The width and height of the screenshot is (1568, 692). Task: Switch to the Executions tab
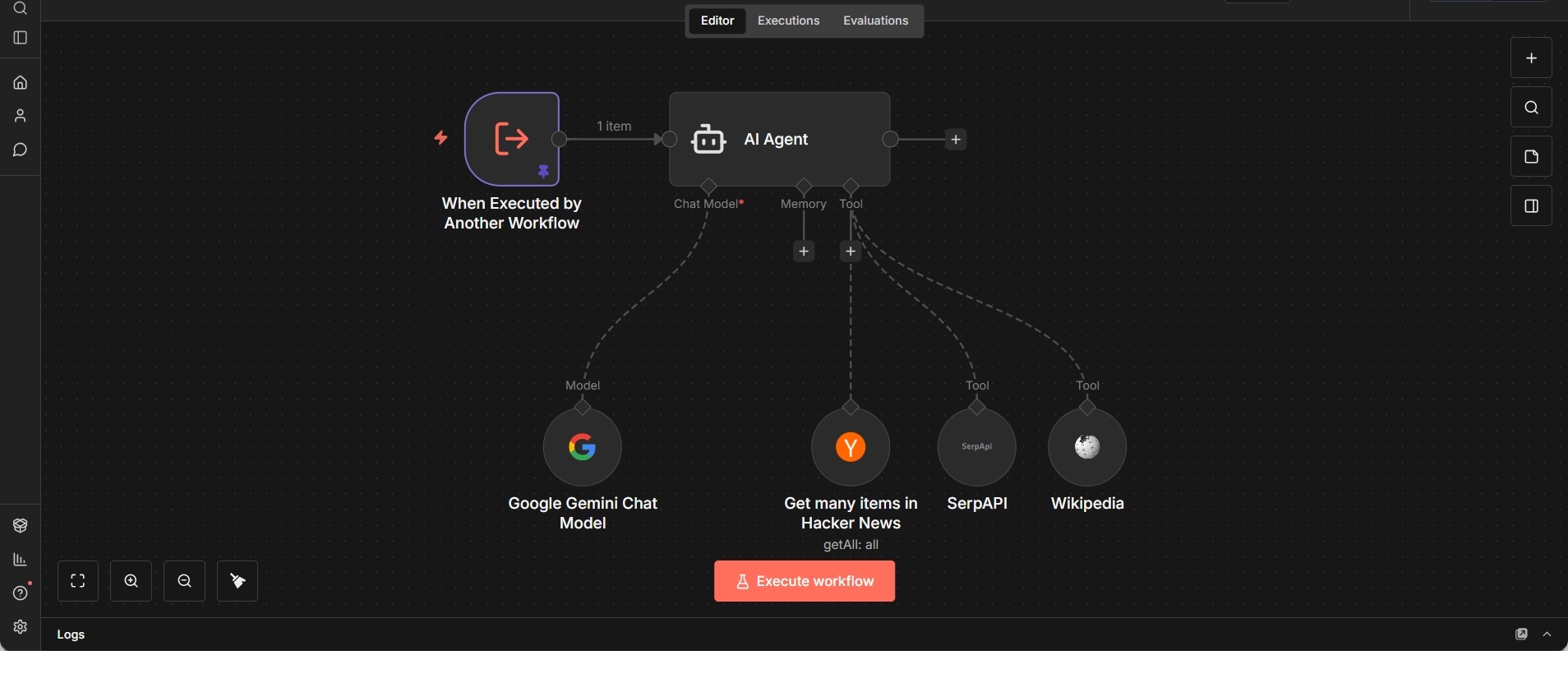pyautogui.click(x=788, y=21)
